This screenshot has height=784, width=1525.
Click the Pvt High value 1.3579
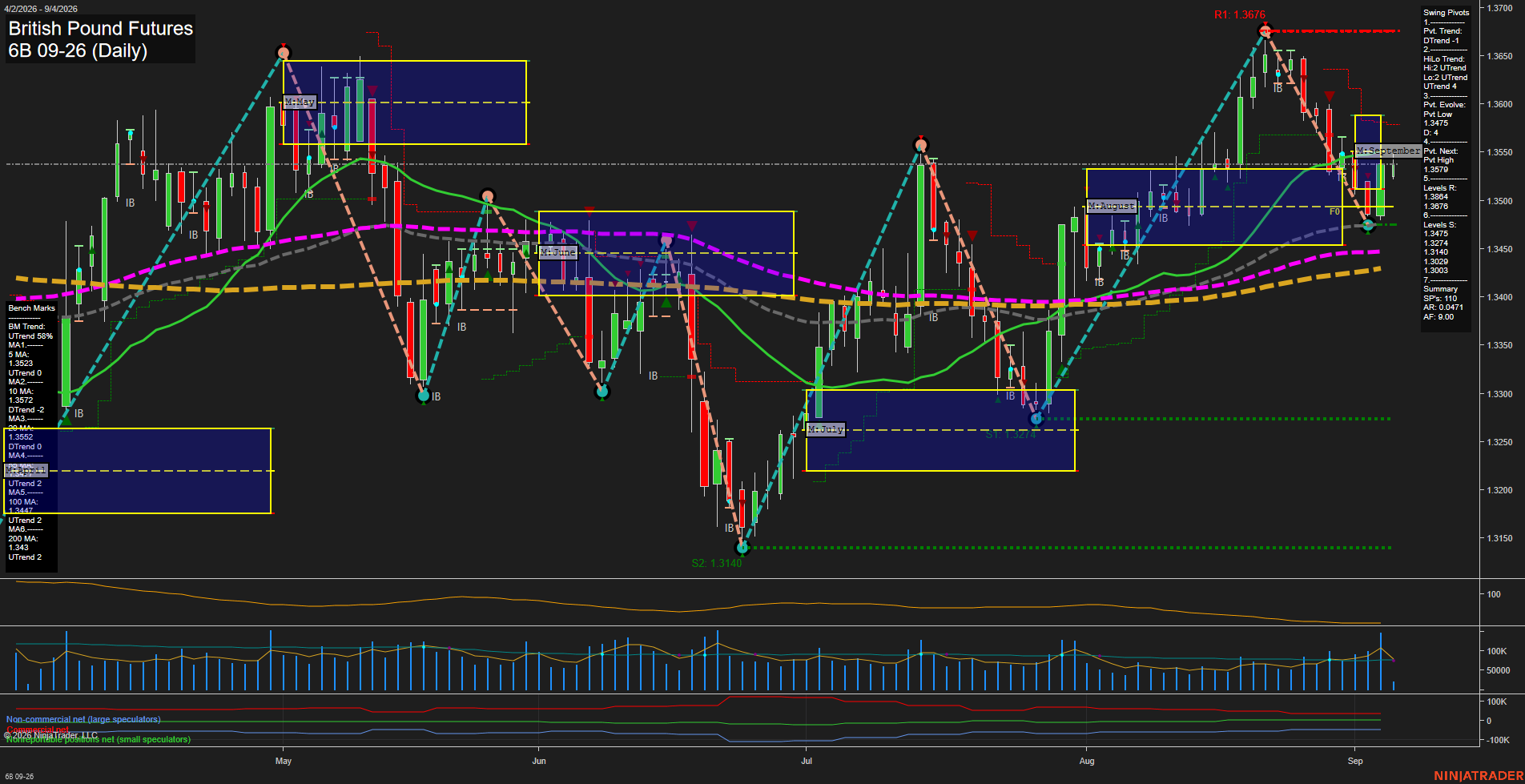click(x=1436, y=170)
